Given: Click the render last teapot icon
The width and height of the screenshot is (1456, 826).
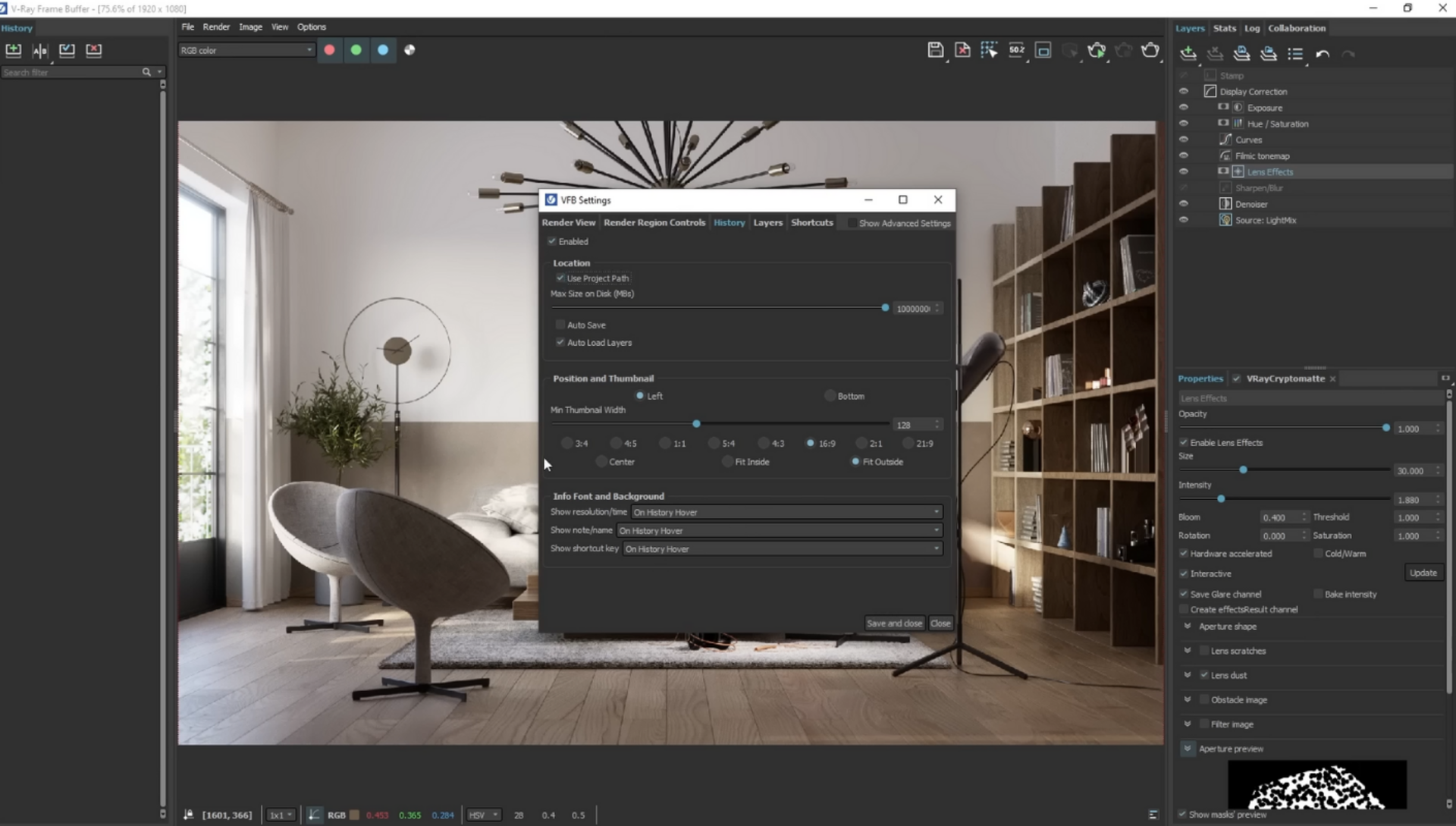Looking at the screenshot, I should coord(1150,50).
